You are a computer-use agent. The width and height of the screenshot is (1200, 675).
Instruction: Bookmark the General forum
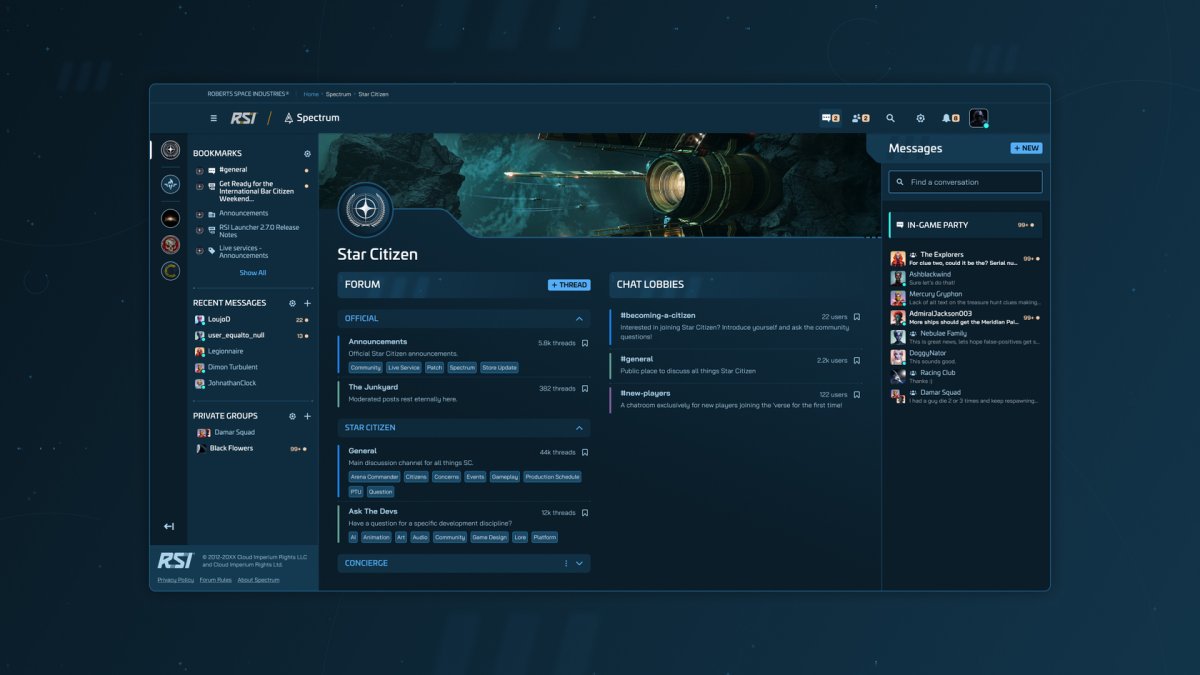click(x=585, y=452)
